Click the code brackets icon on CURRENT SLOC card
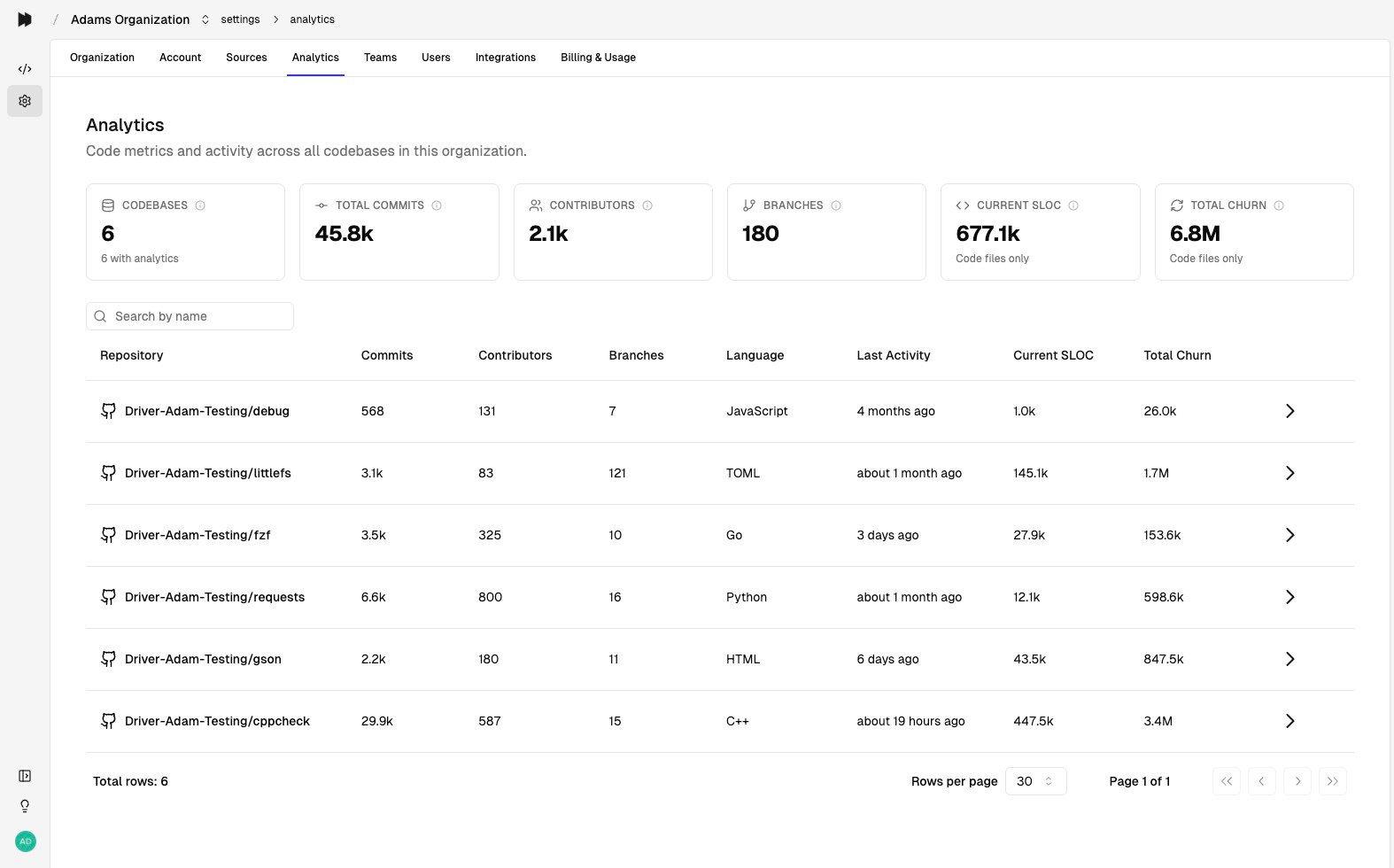 pyautogui.click(x=963, y=205)
